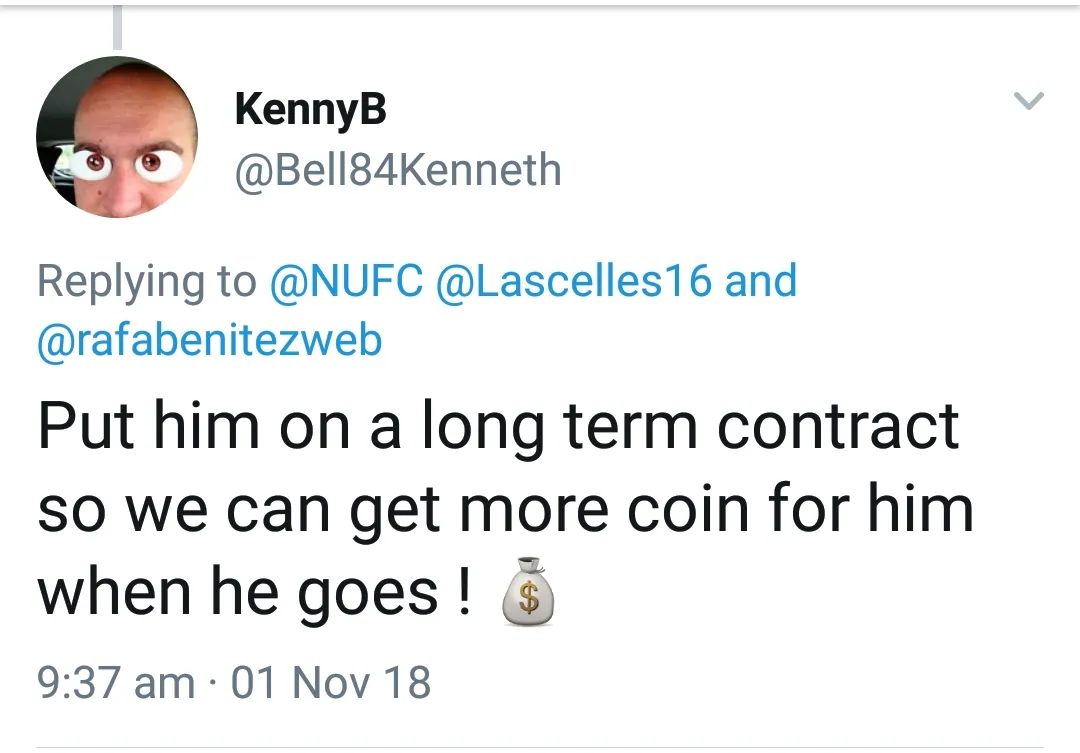The image size is (1080, 753).
Task: Click the blue "and" in the reply line
Action: 761,281
